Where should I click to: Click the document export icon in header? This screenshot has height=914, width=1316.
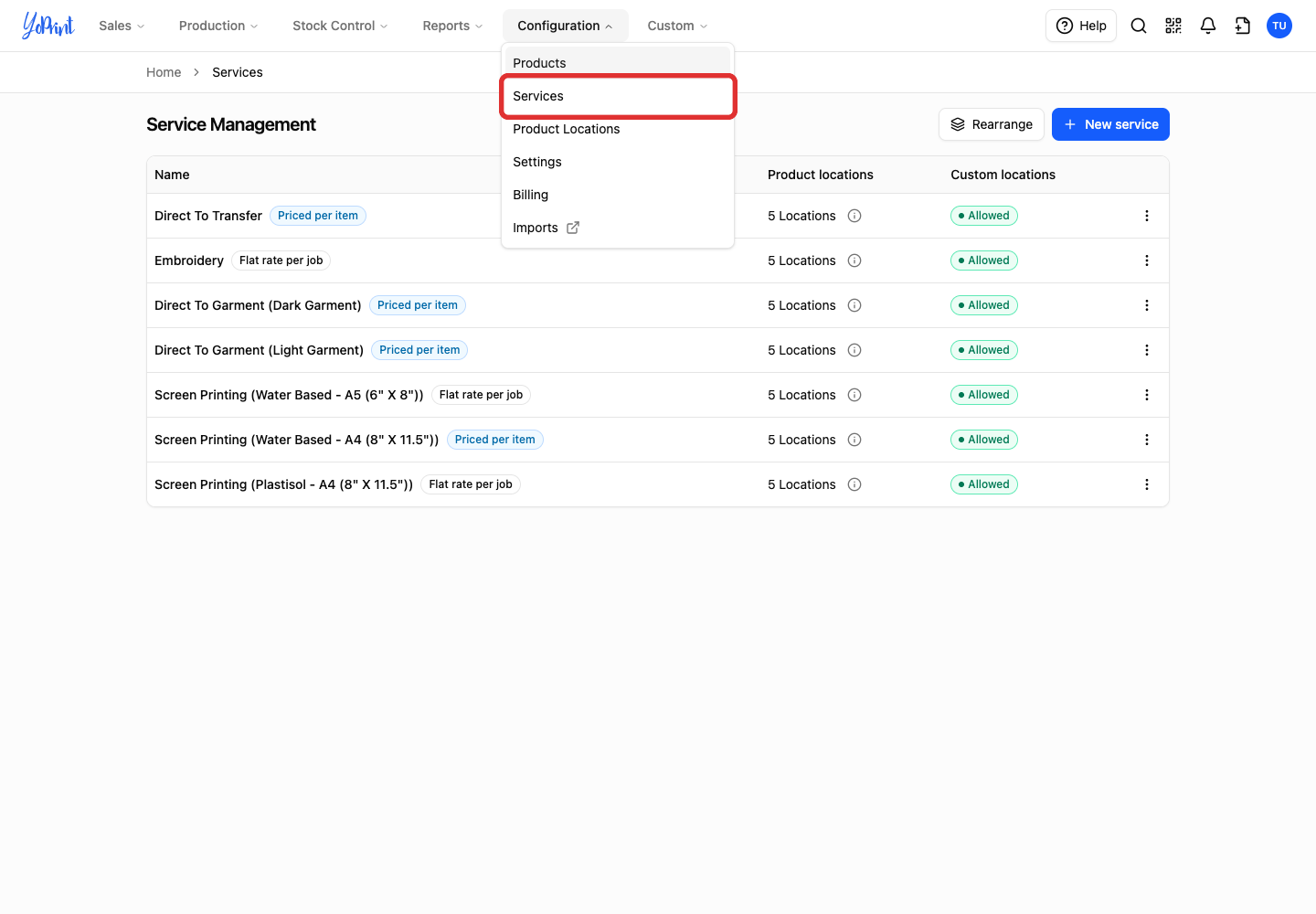[1243, 26]
